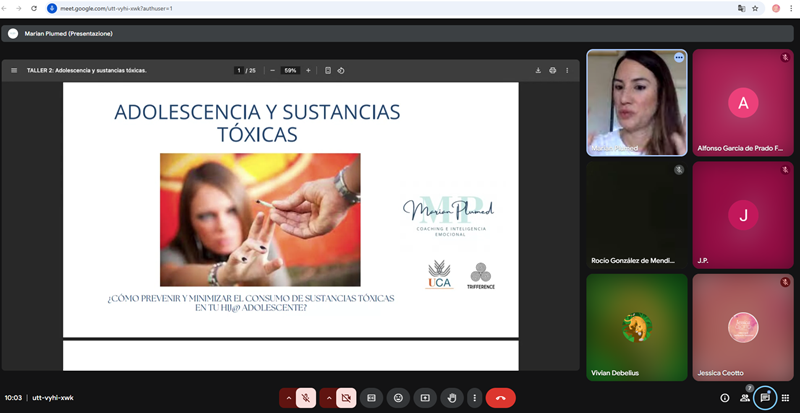This screenshot has width=800, height=413.
Task: Open the chat with everyone panel
Action: (x=765, y=398)
